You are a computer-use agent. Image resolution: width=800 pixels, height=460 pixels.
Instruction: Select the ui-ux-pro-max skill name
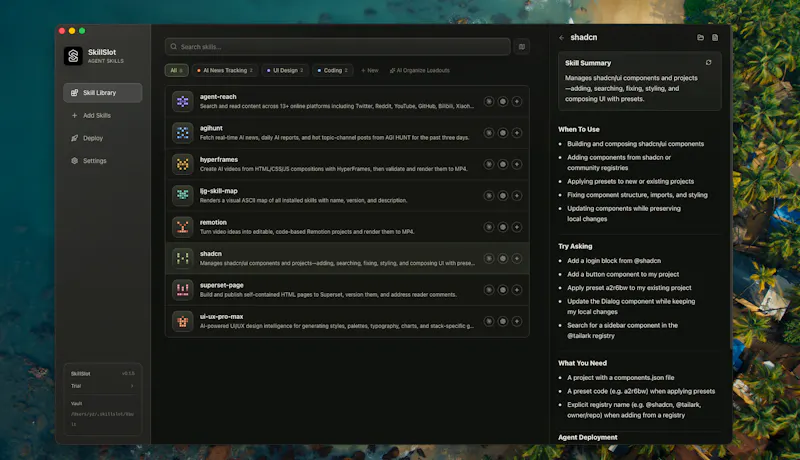click(221, 317)
